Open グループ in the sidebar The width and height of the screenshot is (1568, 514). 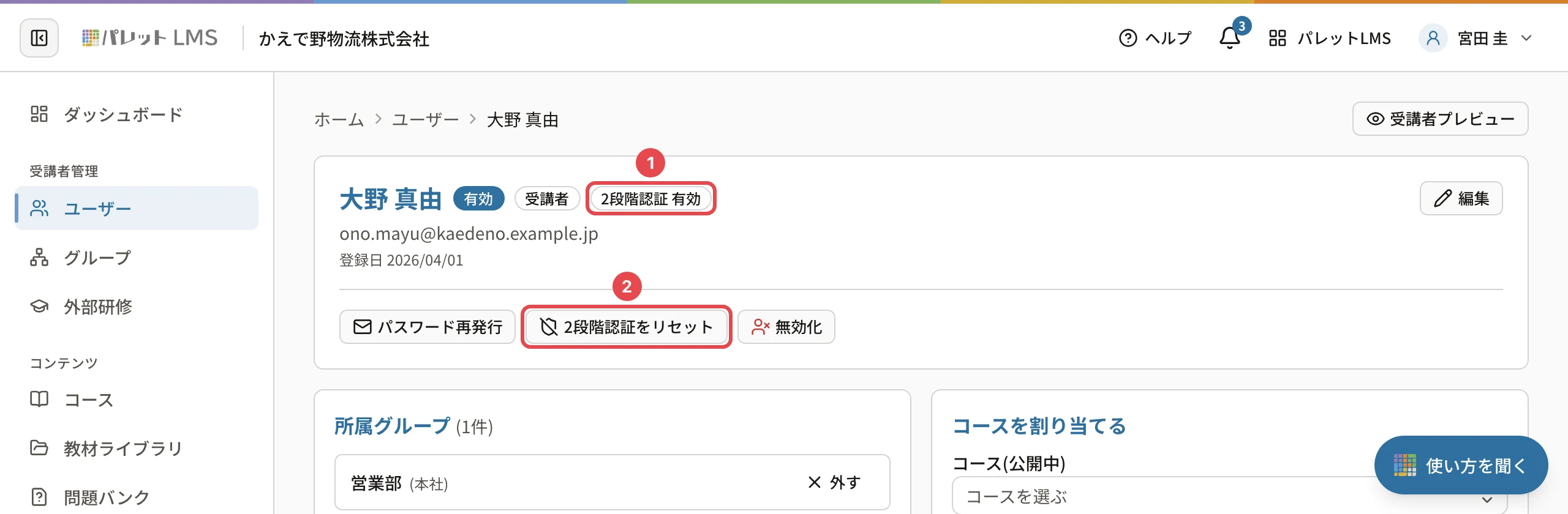tap(137, 258)
